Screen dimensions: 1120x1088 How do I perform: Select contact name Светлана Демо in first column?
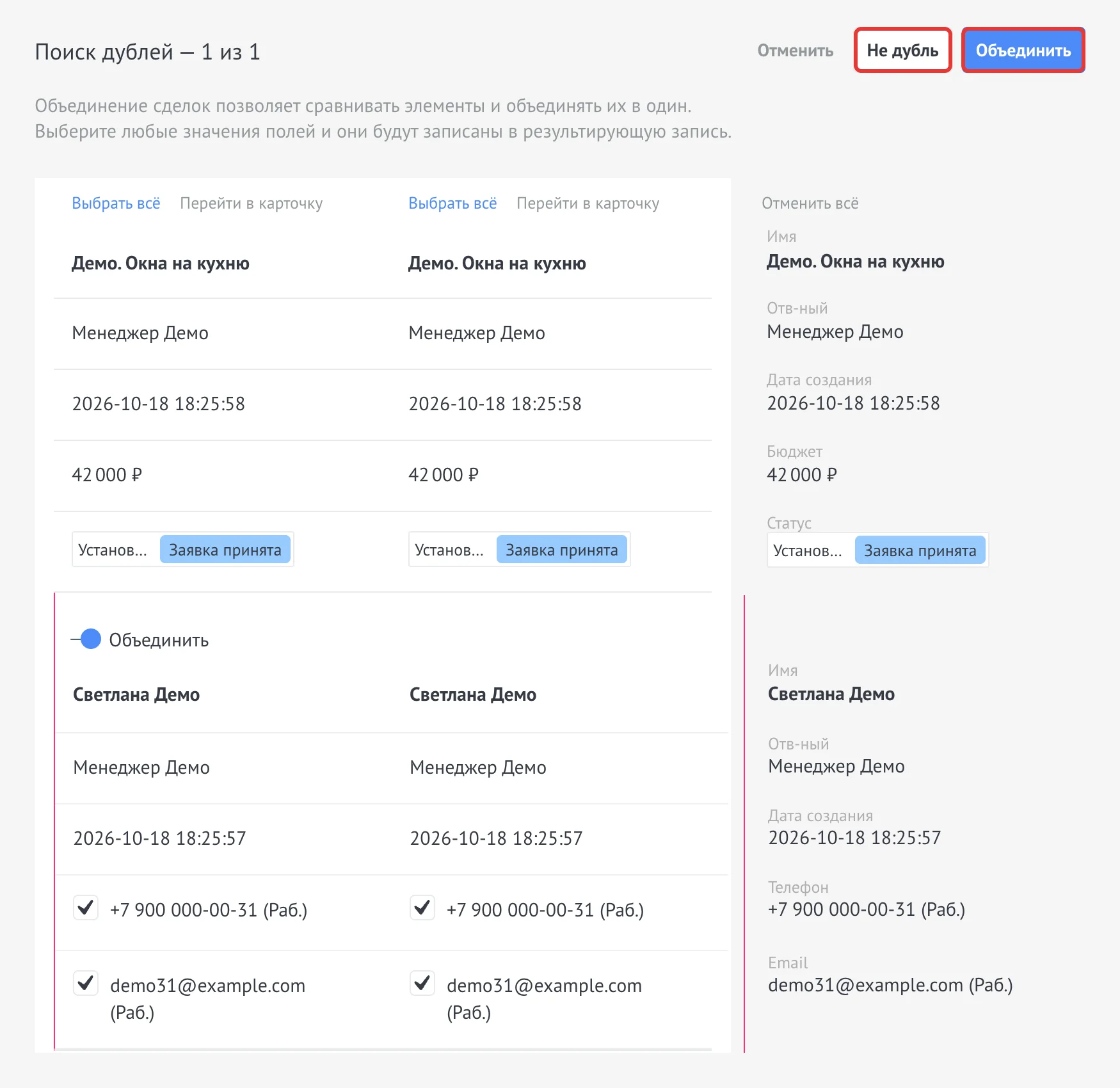(x=136, y=694)
